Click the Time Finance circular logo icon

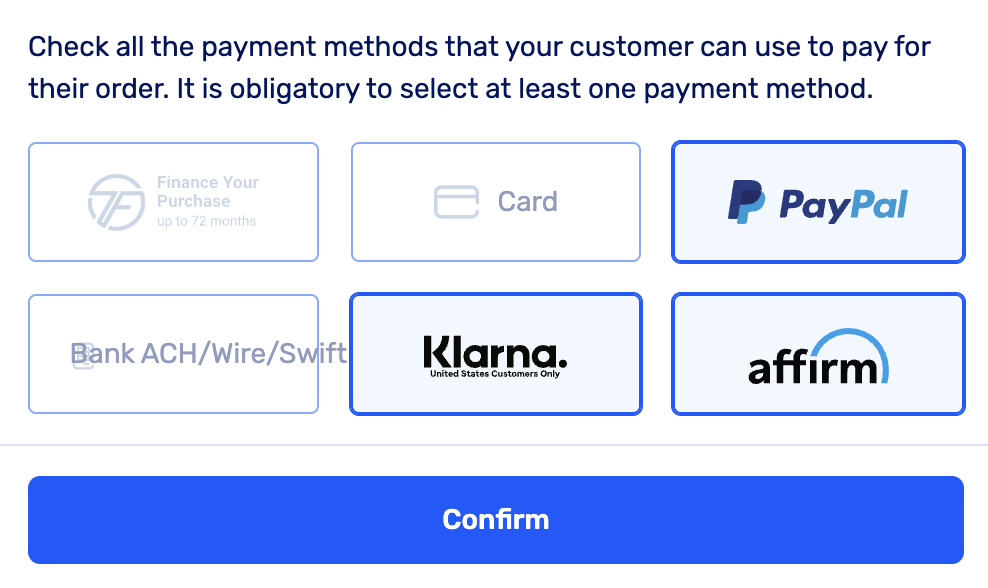(x=117, y=202)
